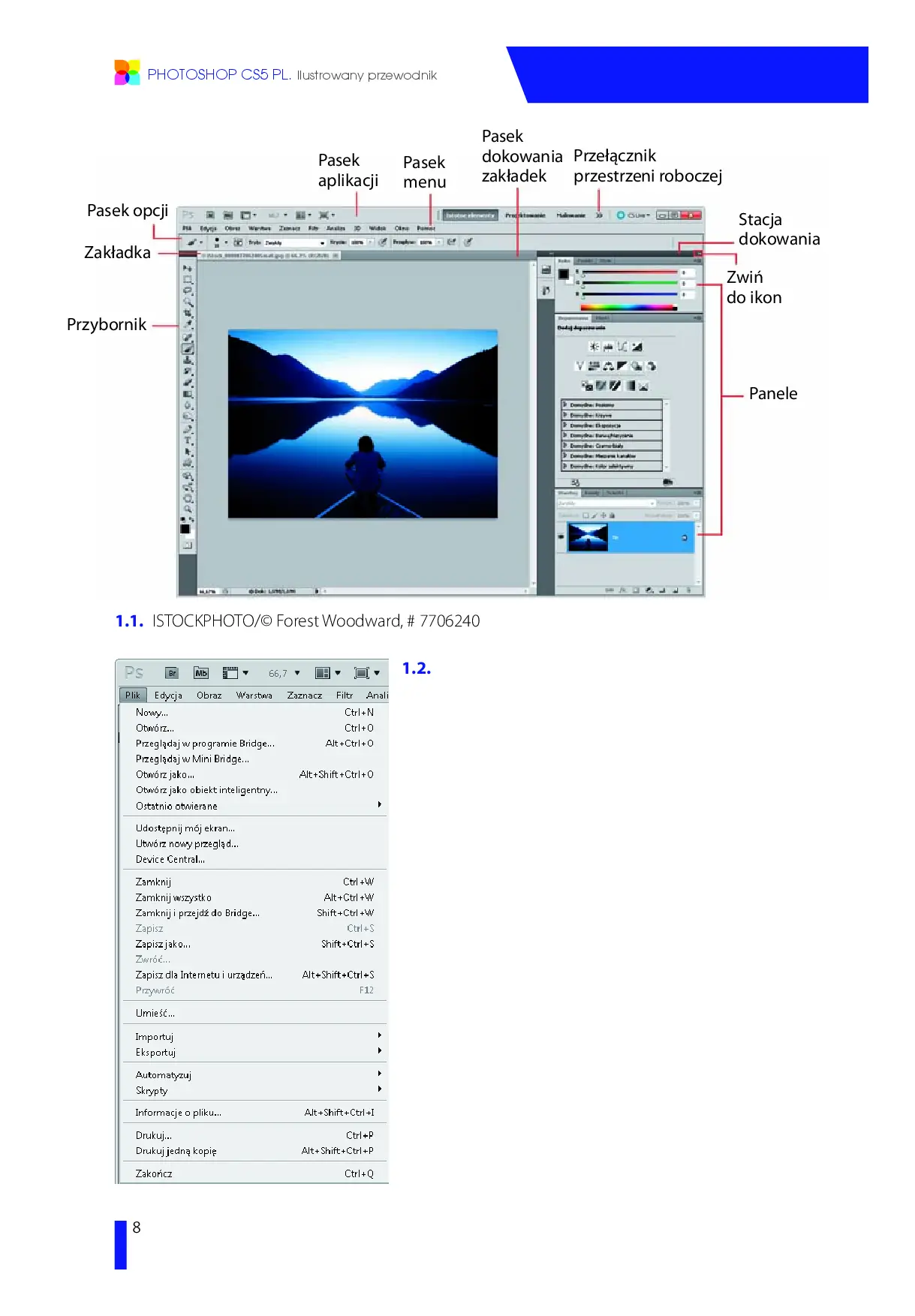This screenshot has height=1316, width=915.
Task: Select the Gradient tool in the toolbox
Action: (x=188, y=394)
